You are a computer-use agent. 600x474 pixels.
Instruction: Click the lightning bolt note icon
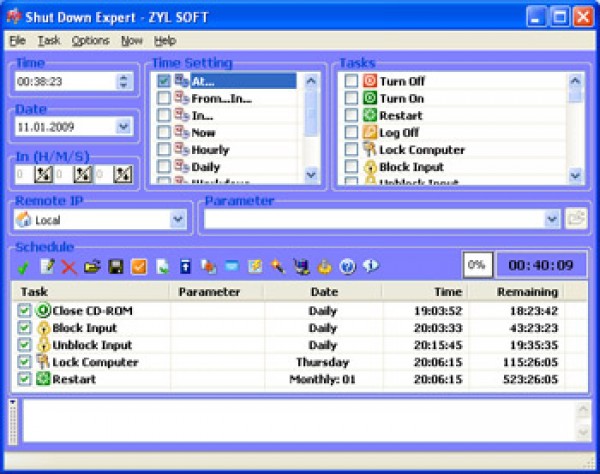pyautogui.click(x=255, y=266)
